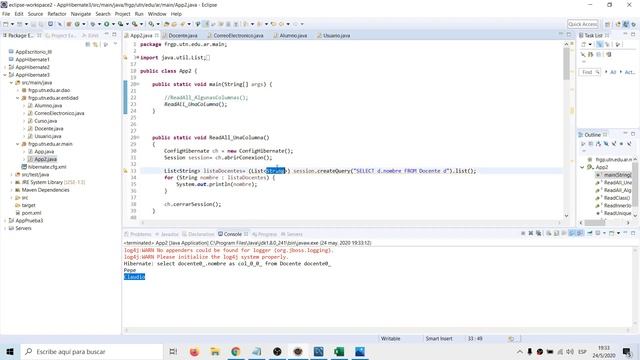
Task: Click the Outline horizontal scrollbar thumb
Action: [595, 223]
